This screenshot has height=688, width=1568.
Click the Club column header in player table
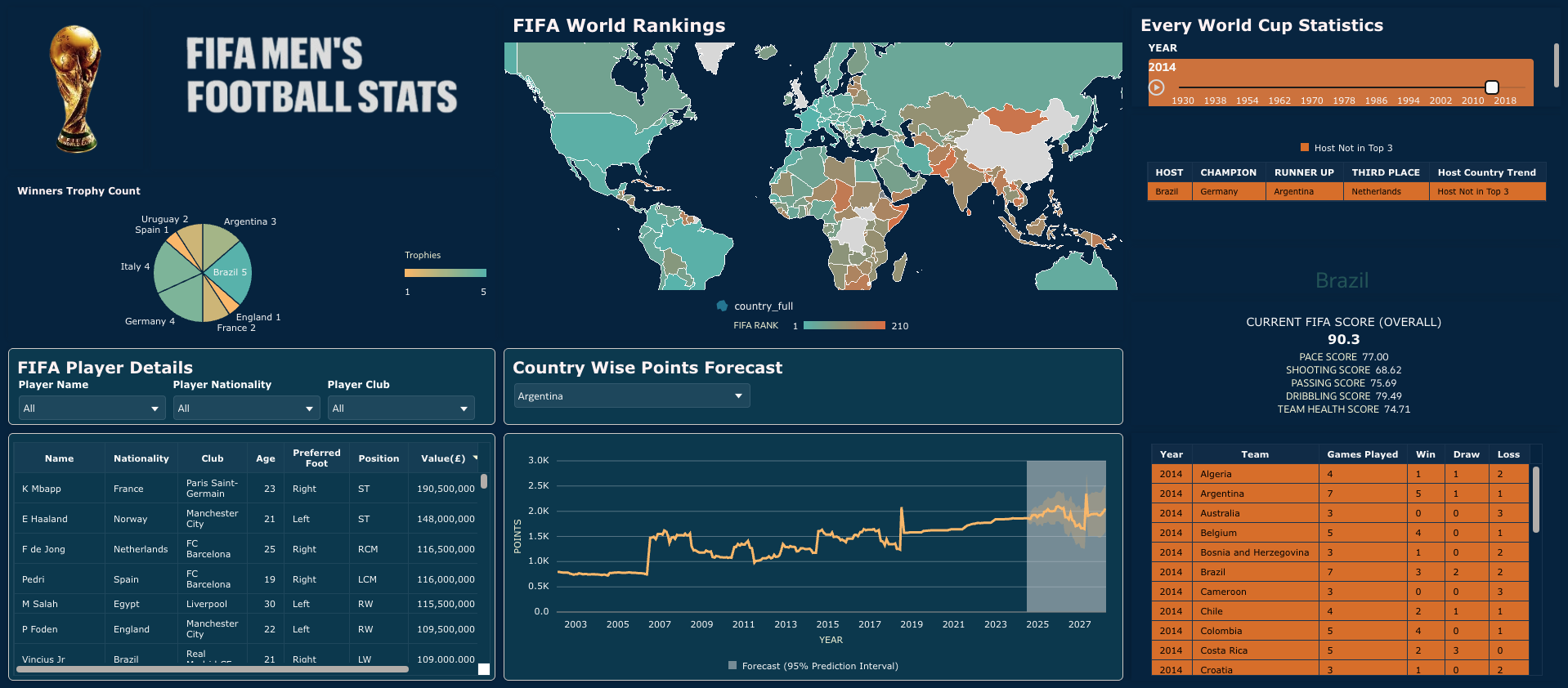pos(213,458)
